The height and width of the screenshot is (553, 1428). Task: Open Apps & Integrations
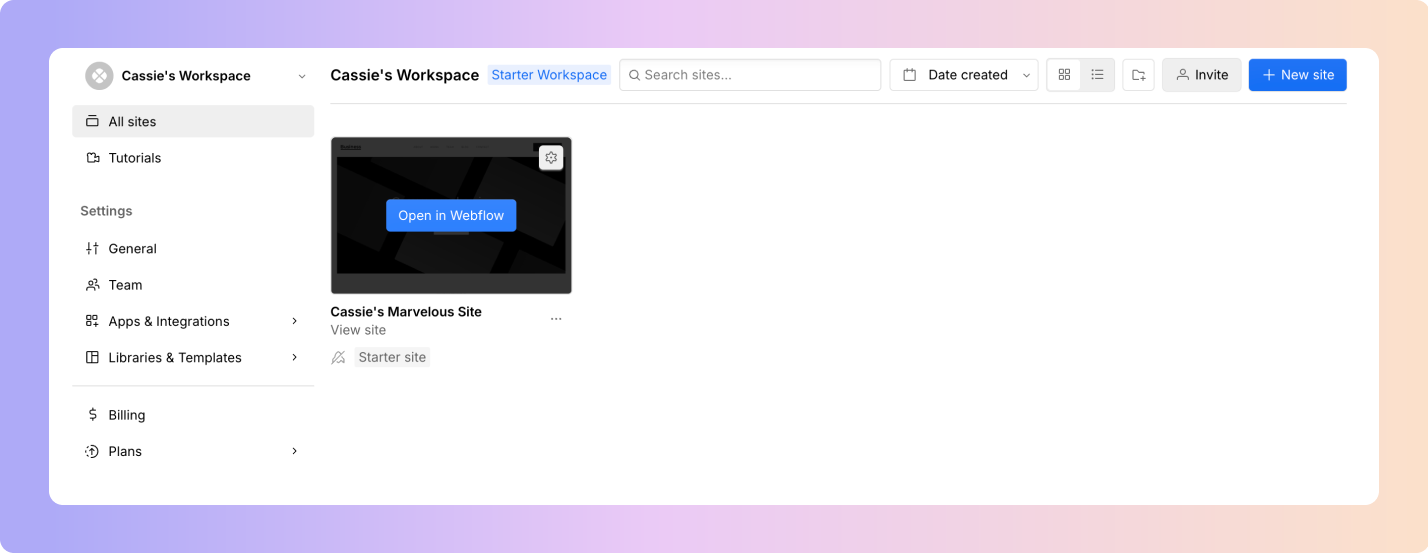tap(193, 321)
